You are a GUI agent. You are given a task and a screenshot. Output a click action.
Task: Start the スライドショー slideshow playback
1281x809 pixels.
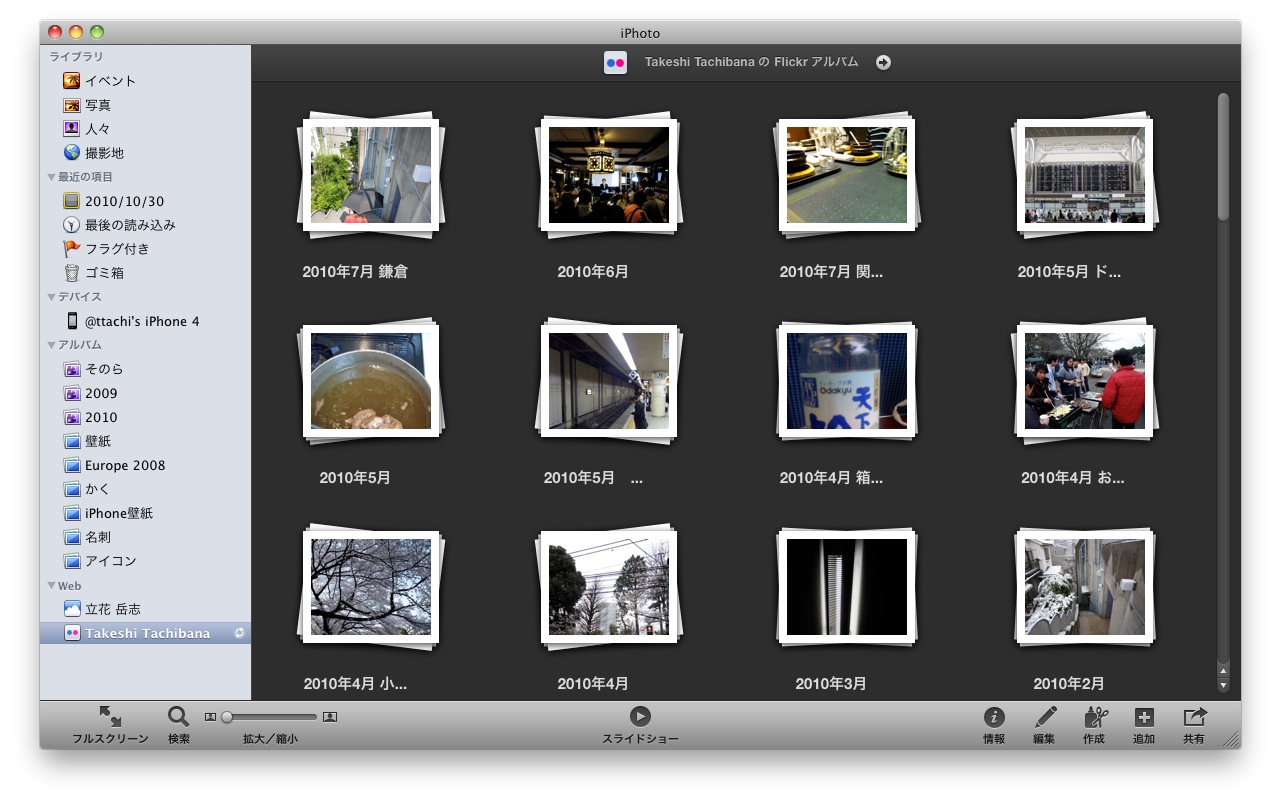[x=640, y=717]
